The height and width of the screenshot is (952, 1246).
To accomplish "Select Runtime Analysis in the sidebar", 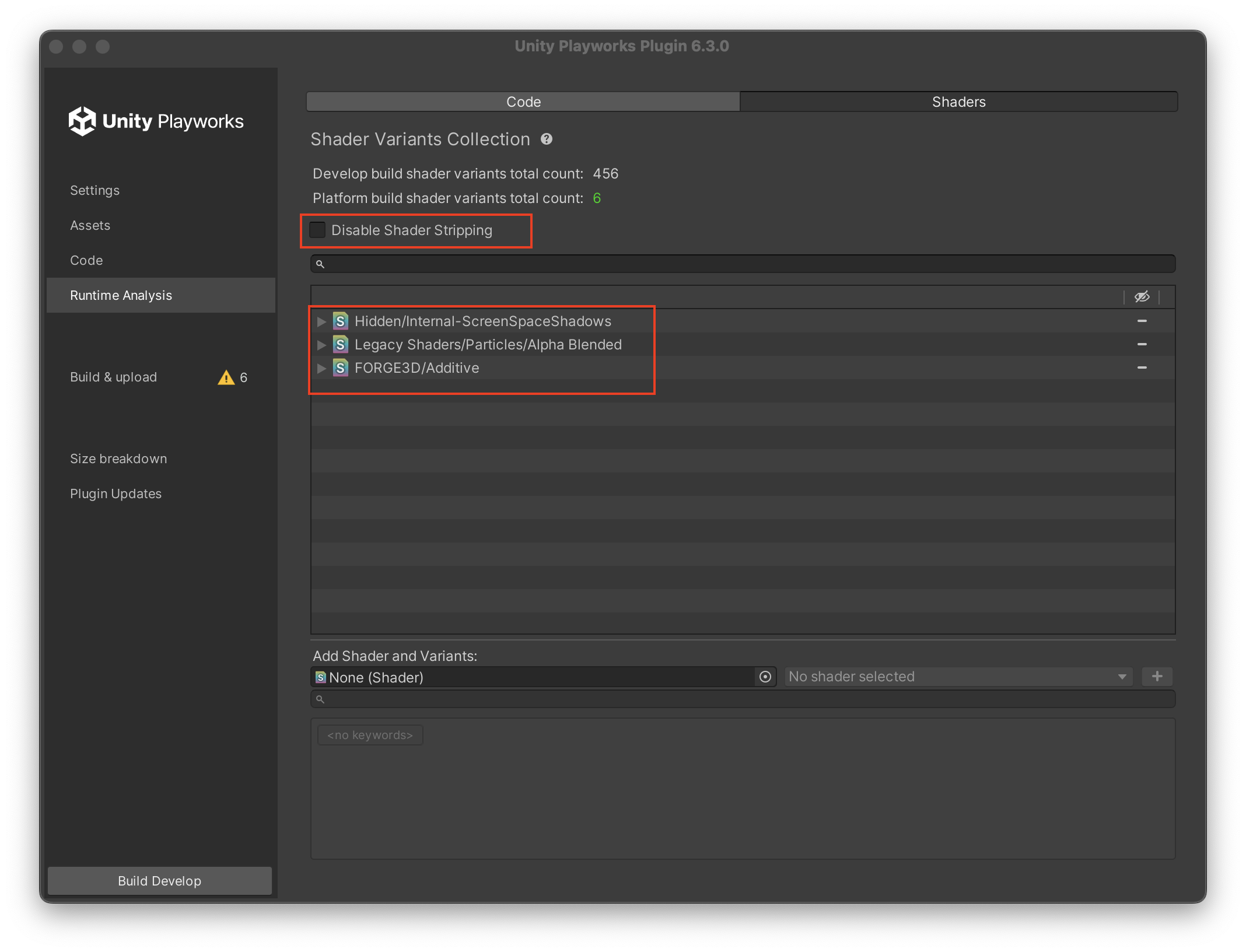I will pos(161,295).
